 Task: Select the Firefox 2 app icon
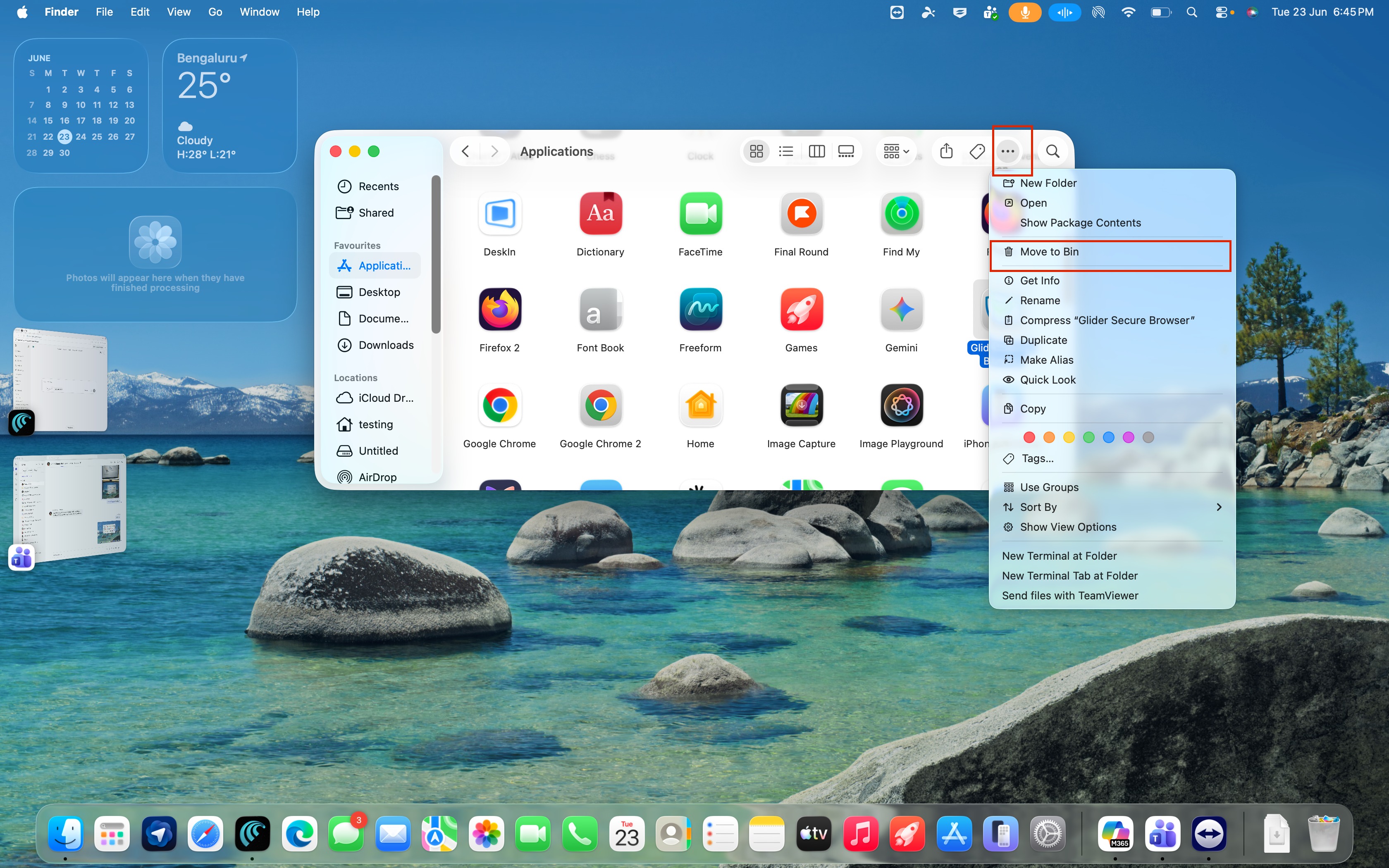coord(499,310)
